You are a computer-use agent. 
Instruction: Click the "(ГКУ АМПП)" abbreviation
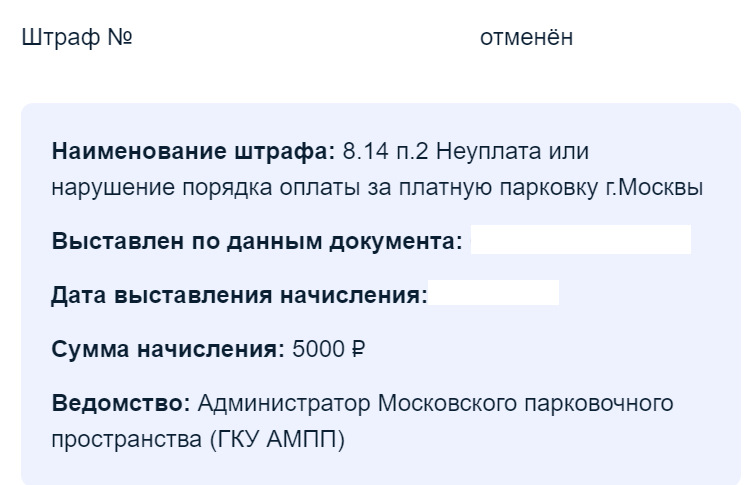(x=278, y=439)
